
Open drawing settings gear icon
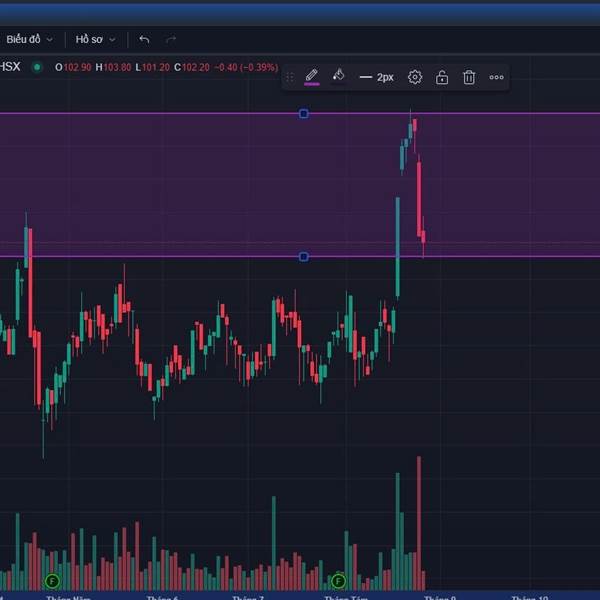coord(415,77)
